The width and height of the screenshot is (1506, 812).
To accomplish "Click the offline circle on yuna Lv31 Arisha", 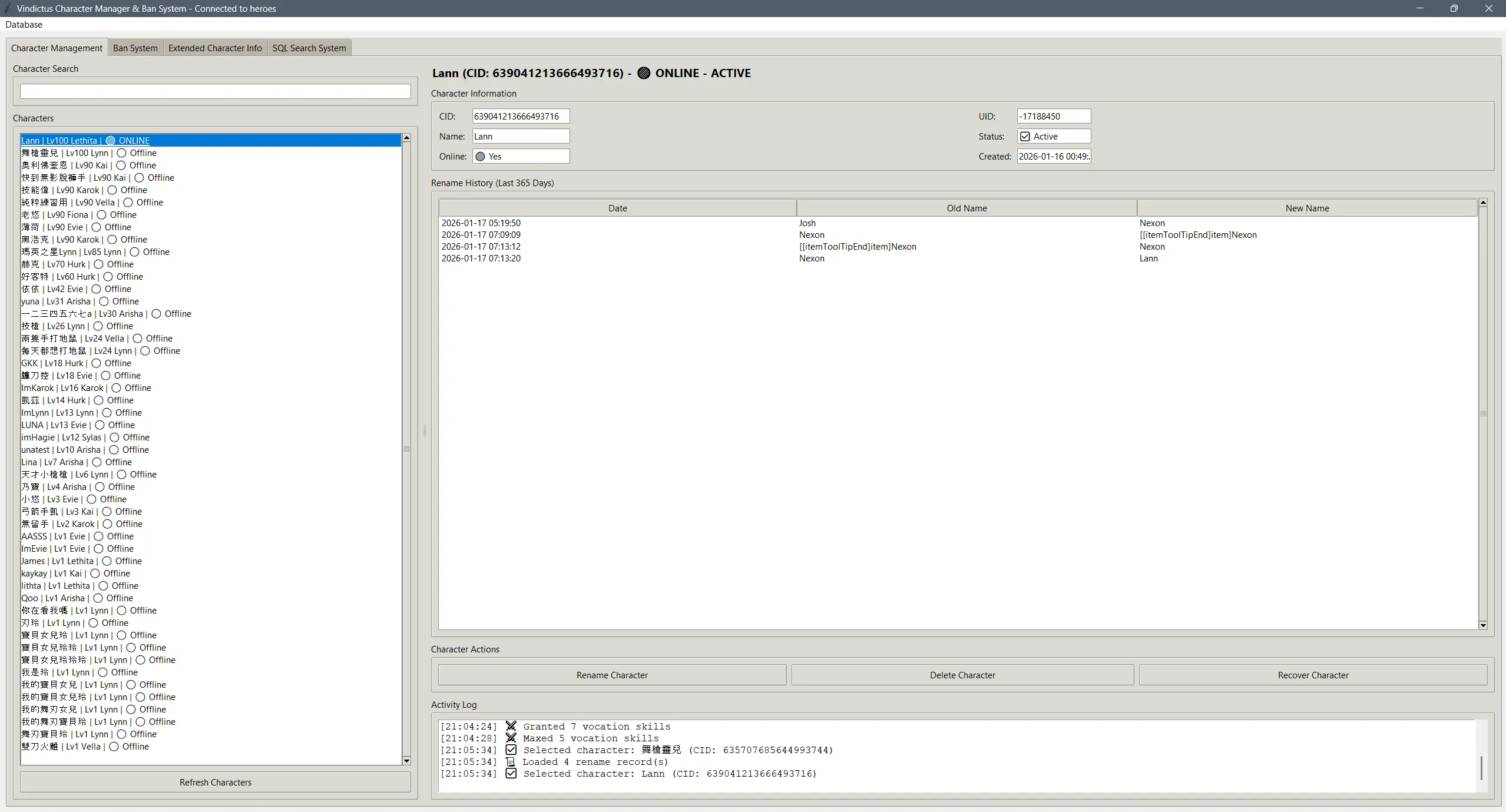I will 104,301.
